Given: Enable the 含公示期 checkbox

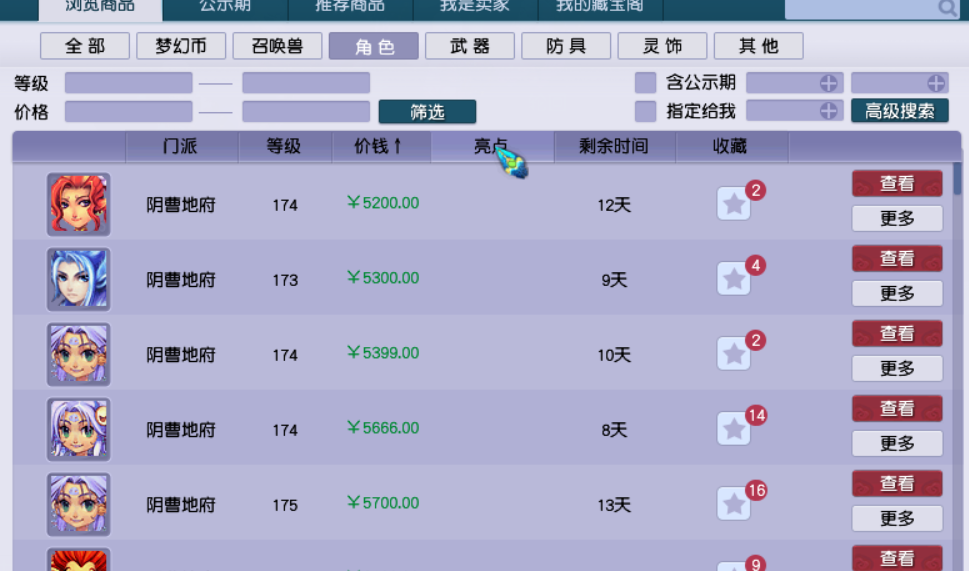Looking at the screenshot, I should pyautogui.click(x=646, y=83).
